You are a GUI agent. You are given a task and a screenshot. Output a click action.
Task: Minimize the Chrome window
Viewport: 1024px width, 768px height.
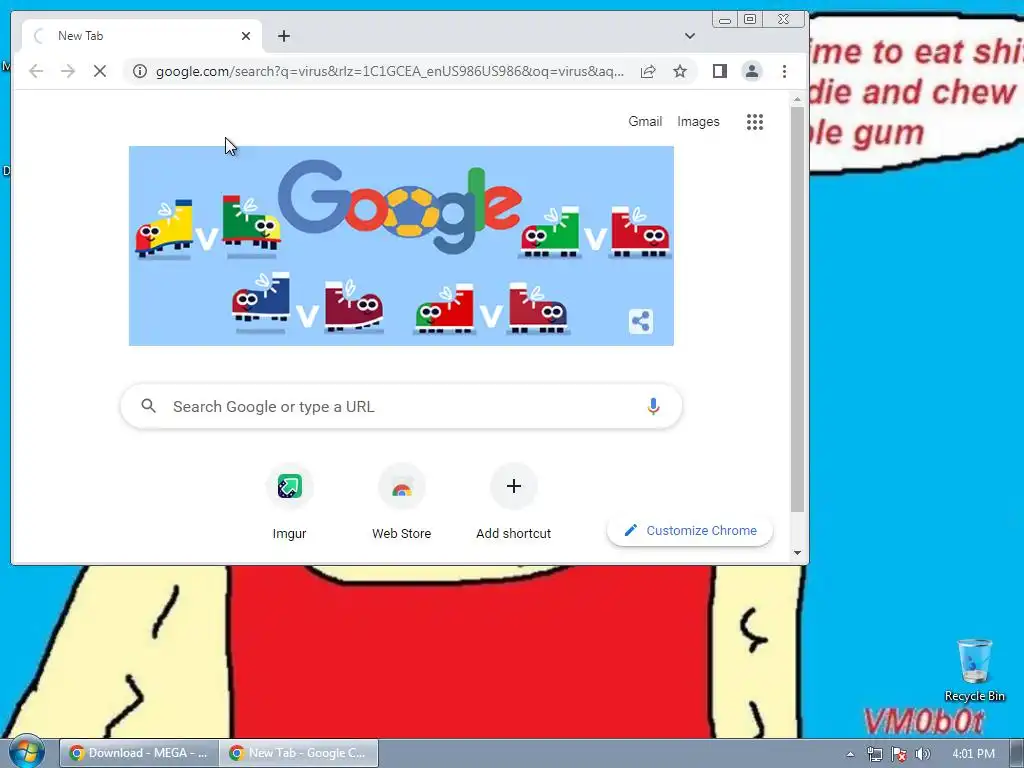(x=725, y=20)
